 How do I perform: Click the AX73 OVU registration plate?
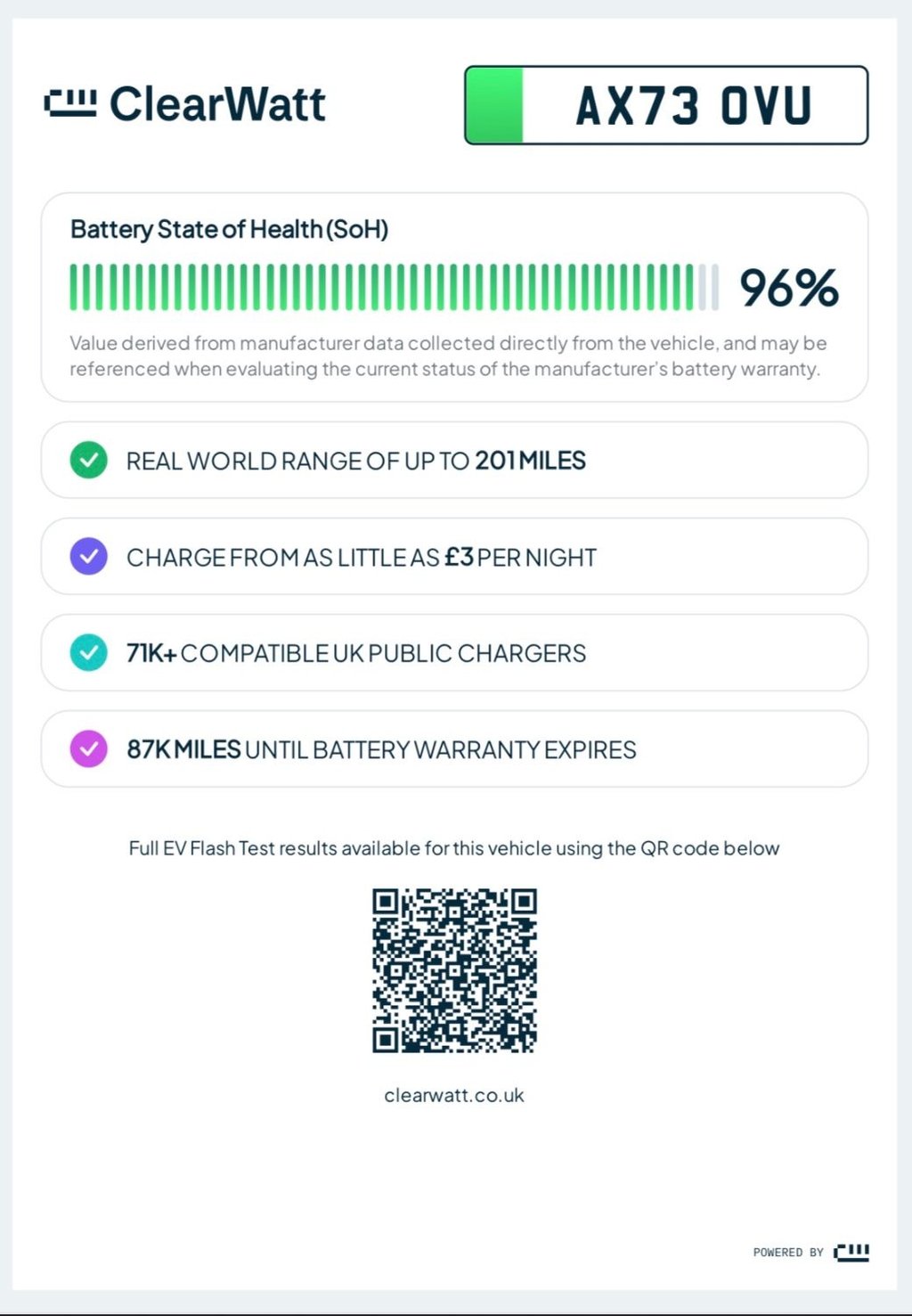click(693, 105)
